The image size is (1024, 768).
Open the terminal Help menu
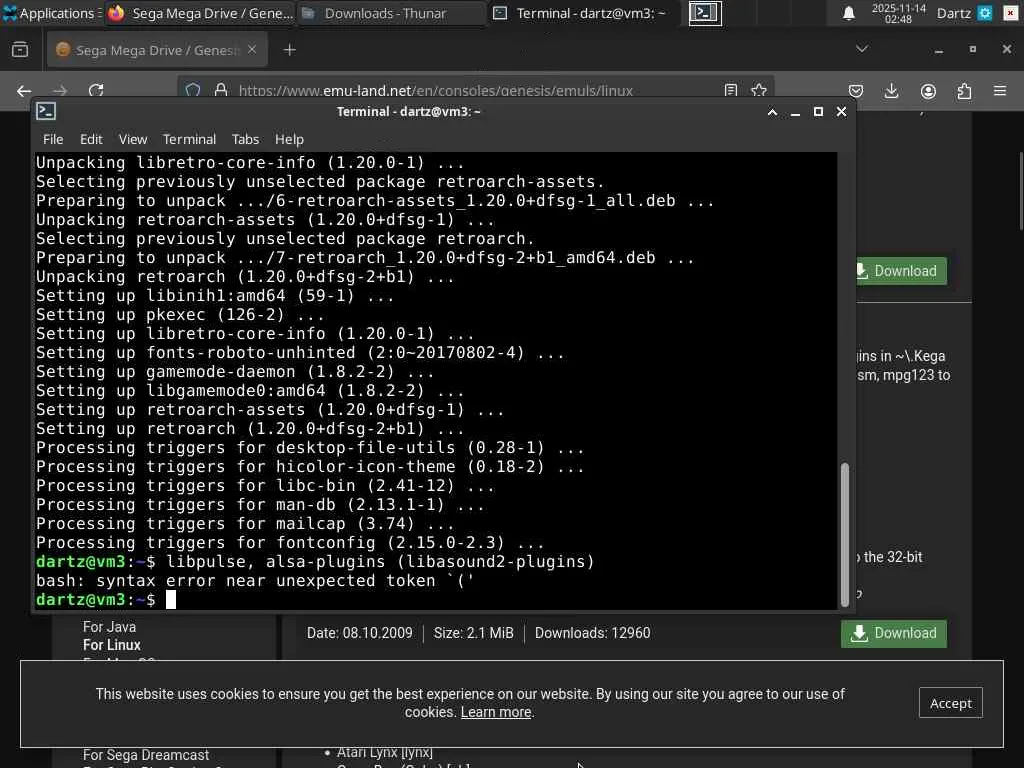click(289, 139)
